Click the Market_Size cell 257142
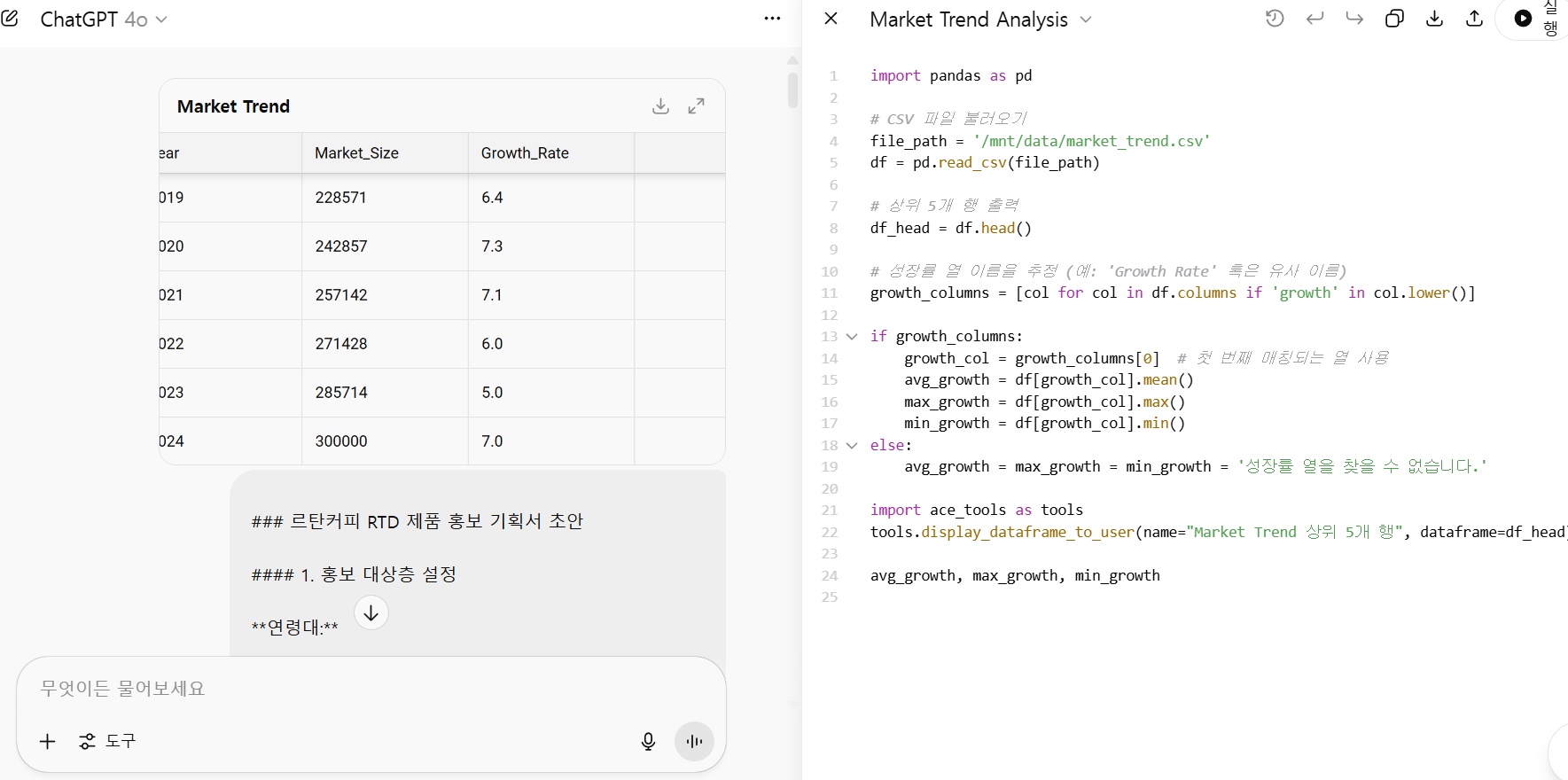Viewport: 1568px width, 780px height. pyautogui.click(x=385, y=295)
